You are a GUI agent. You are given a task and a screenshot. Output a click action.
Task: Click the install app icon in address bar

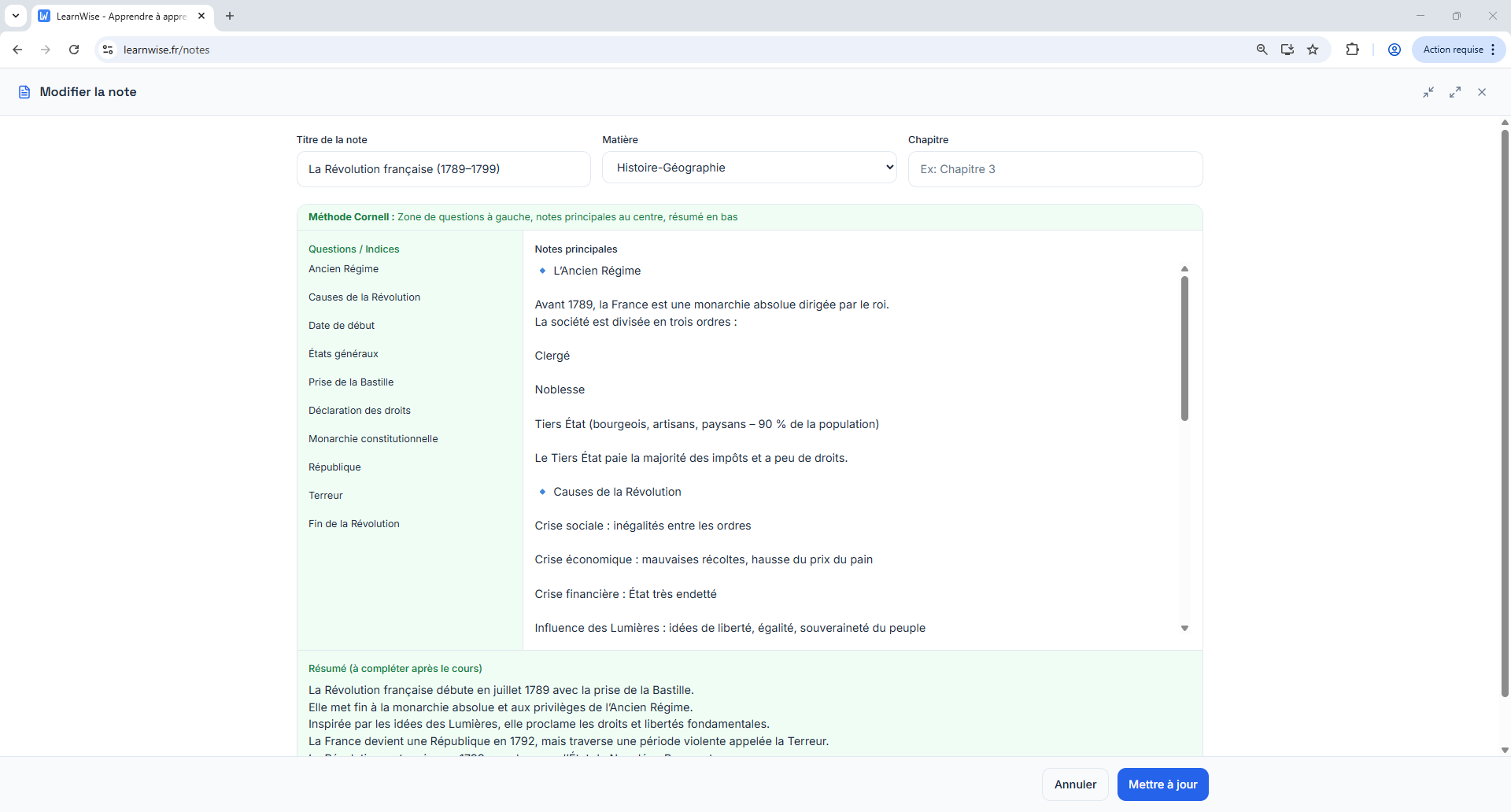[1287, 50]
